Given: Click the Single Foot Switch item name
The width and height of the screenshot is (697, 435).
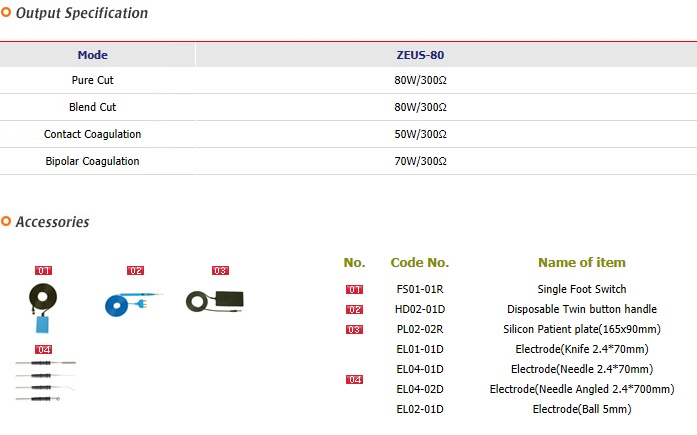Looking at the screenshot, I should pos(582,289).
